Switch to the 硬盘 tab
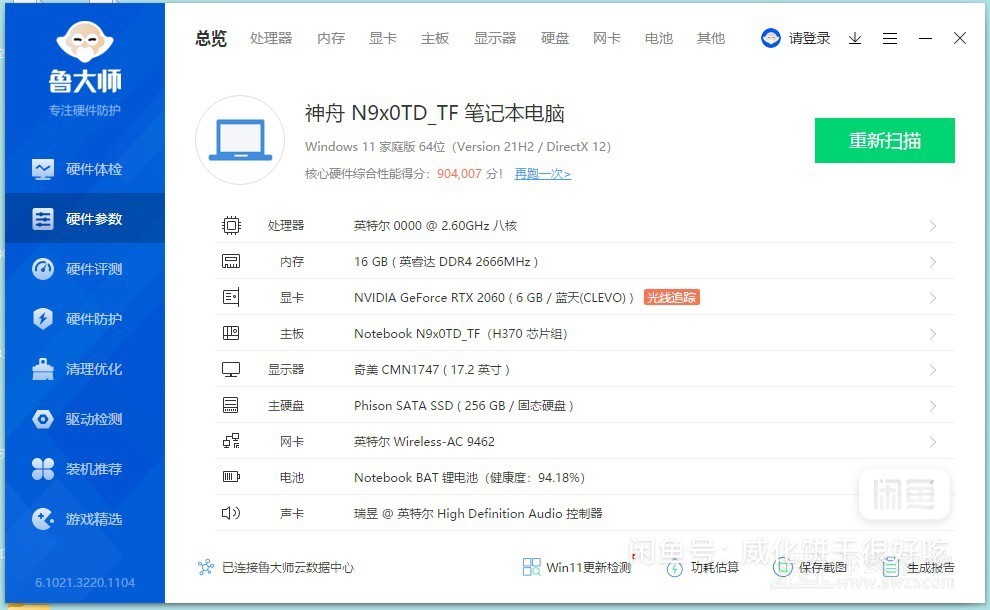 click(555, 38)
